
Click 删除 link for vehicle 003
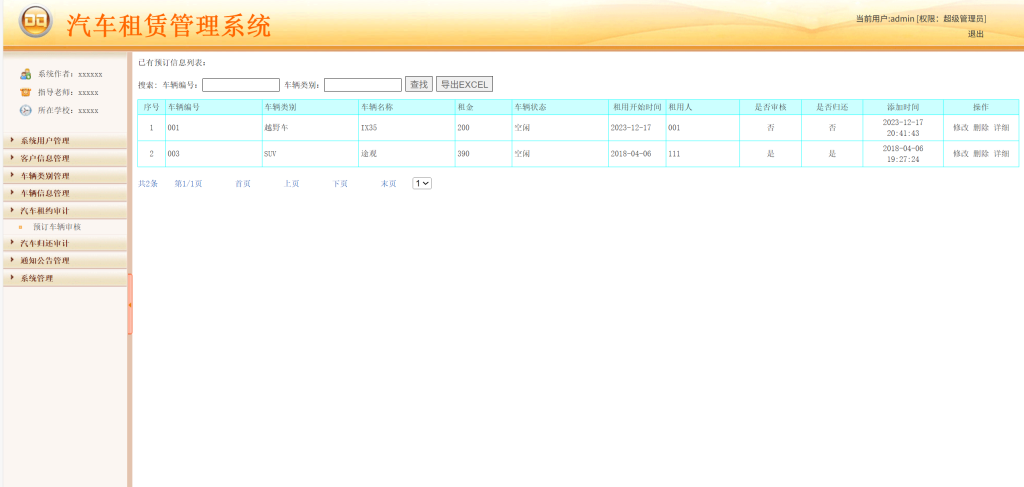coord(981,154)
